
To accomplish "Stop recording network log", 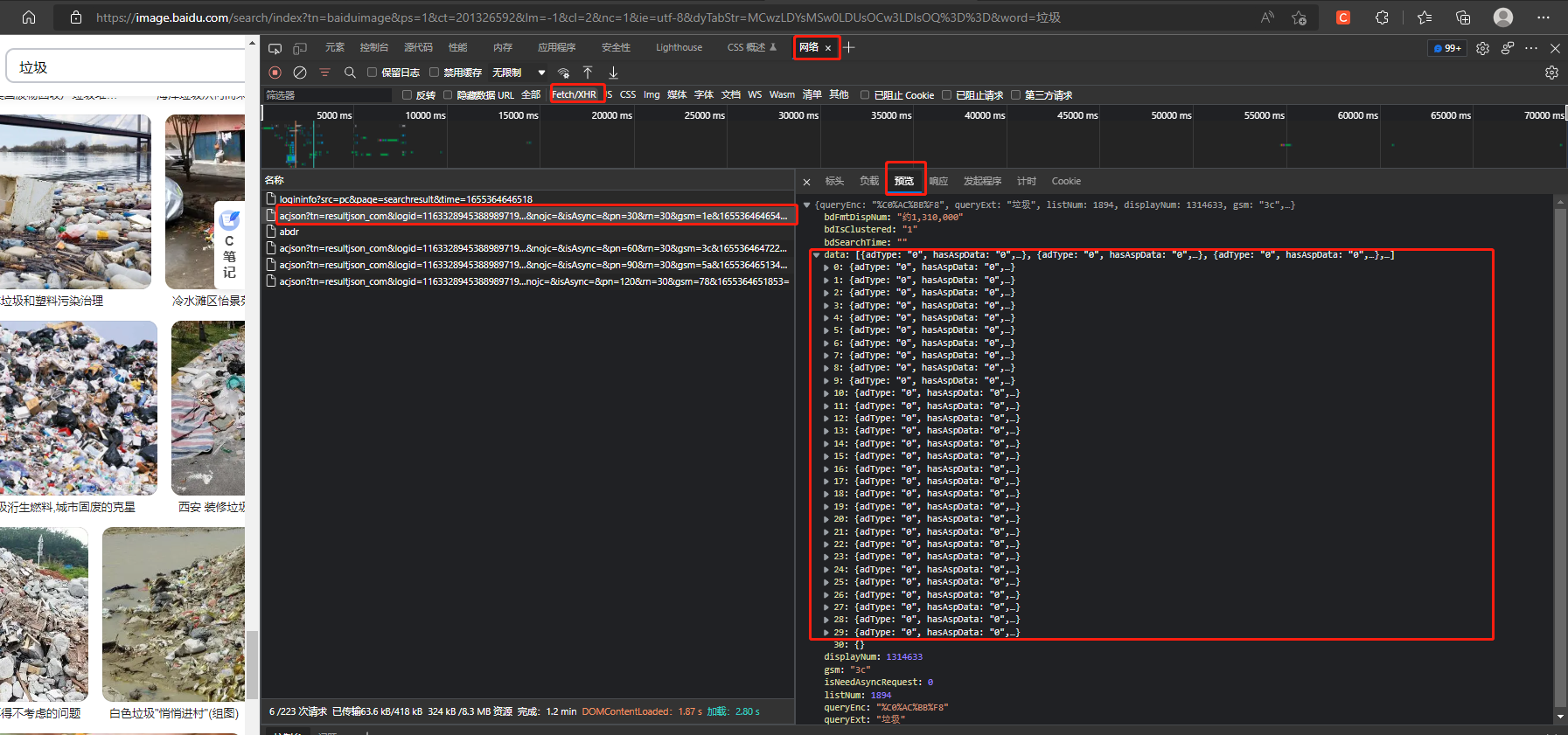I will [275, 73].
